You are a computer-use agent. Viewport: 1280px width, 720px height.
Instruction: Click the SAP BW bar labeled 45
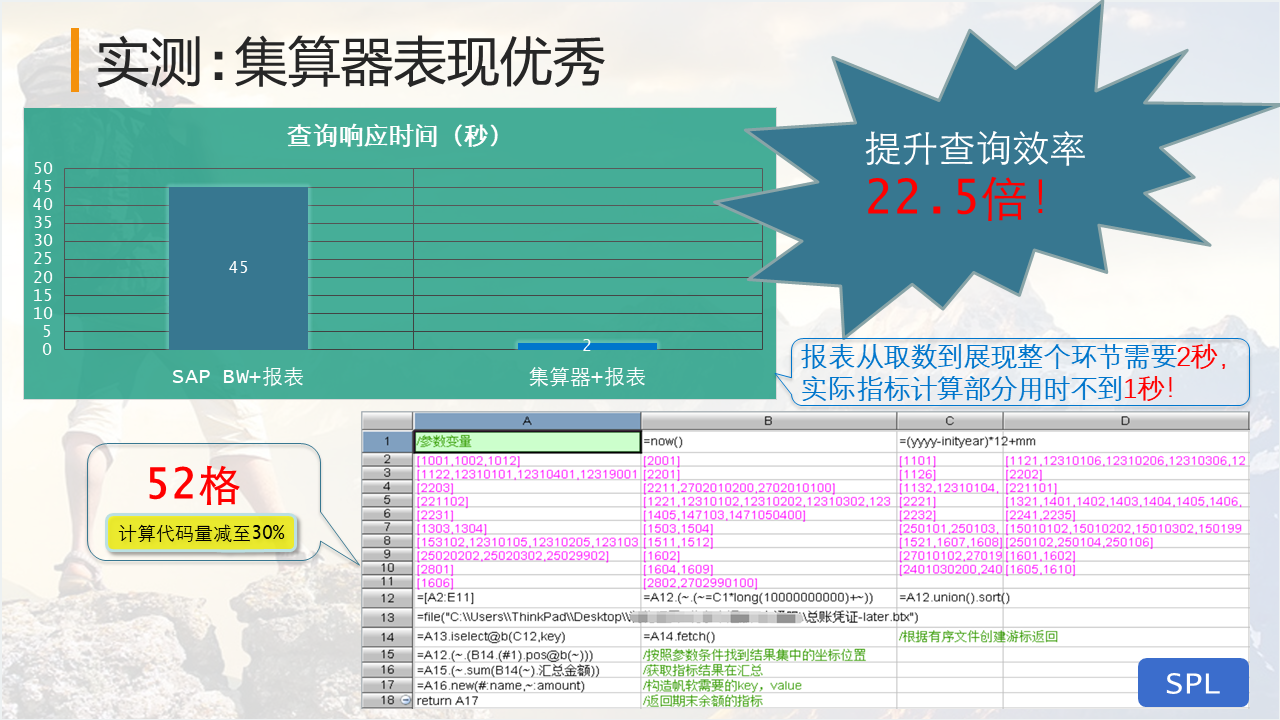point(238,267)
